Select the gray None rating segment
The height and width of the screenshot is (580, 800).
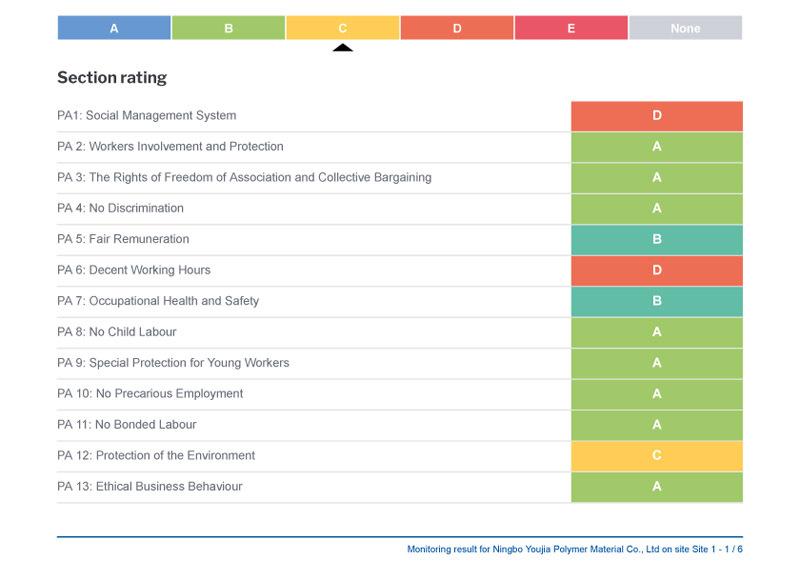[685, 28]
